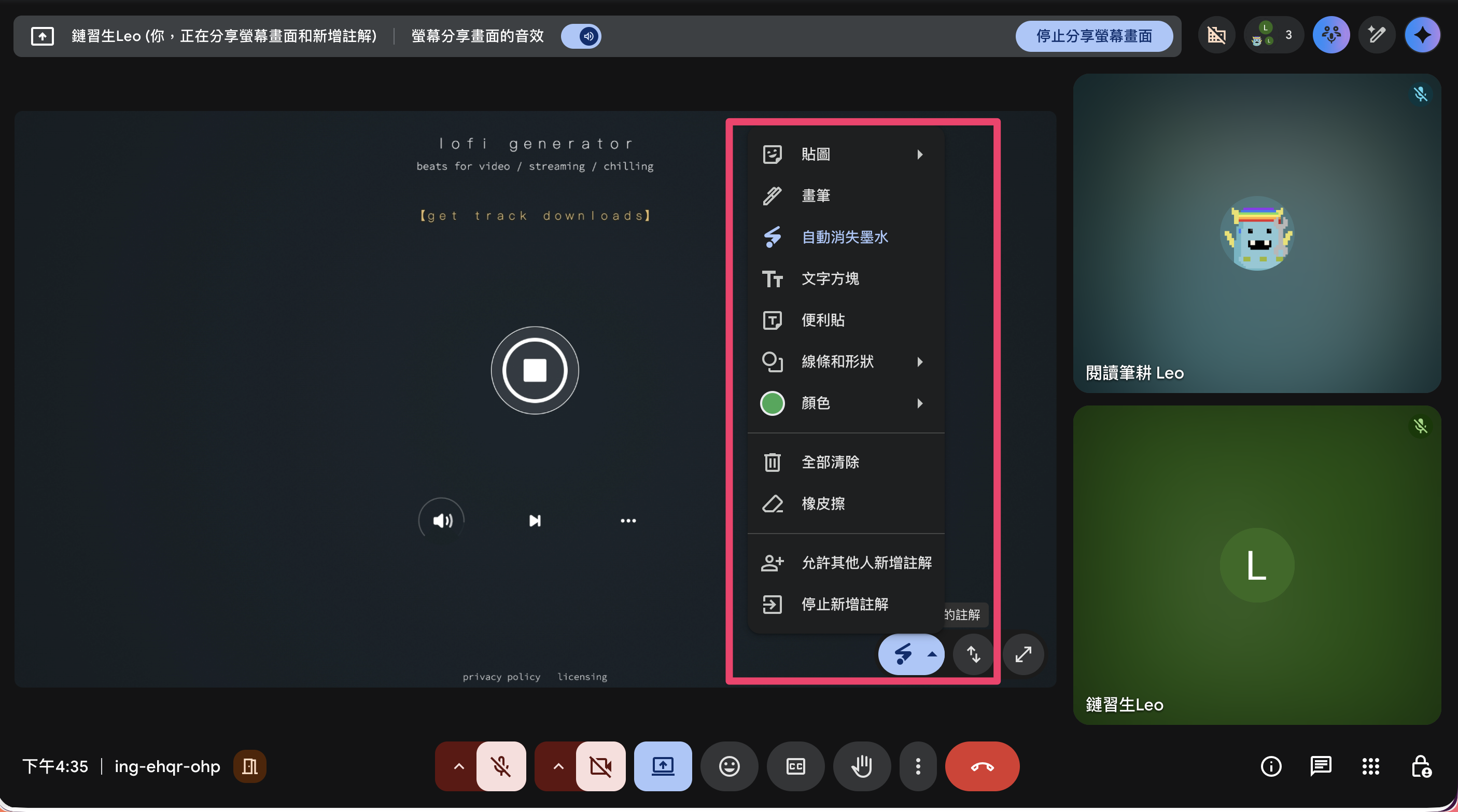Click 允許其他人新增註解 menu item
Image resolution: width=1458 pixels, height=812 pixels.
click(x=866, y=563)
